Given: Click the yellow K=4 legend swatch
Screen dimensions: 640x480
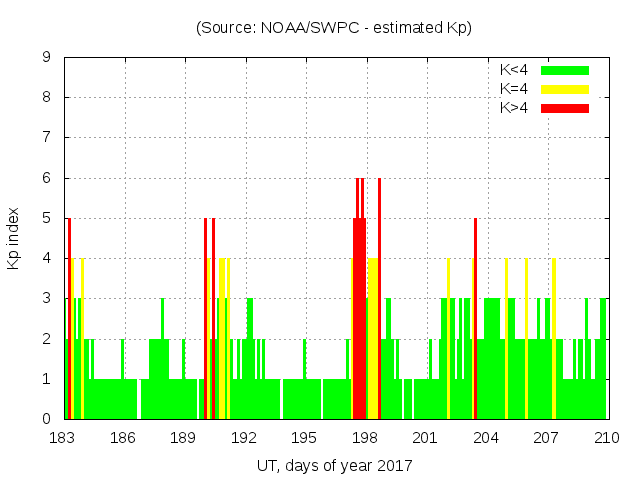Looking at the screenshot, I should (x=565, y=89).
